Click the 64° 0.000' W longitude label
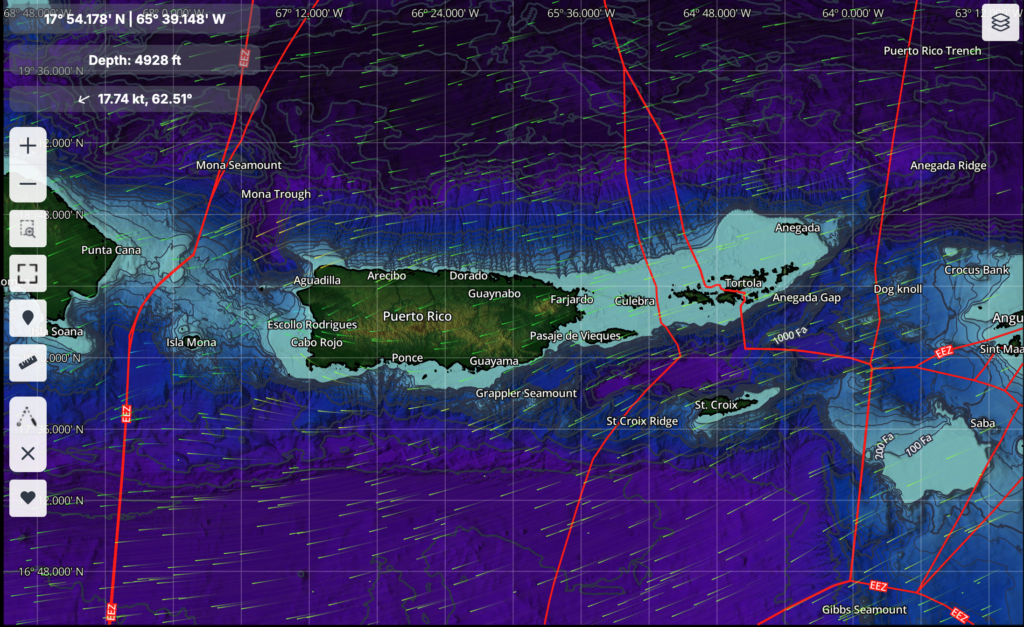This screenshot has height=627, width=1024. click(852, 13)
